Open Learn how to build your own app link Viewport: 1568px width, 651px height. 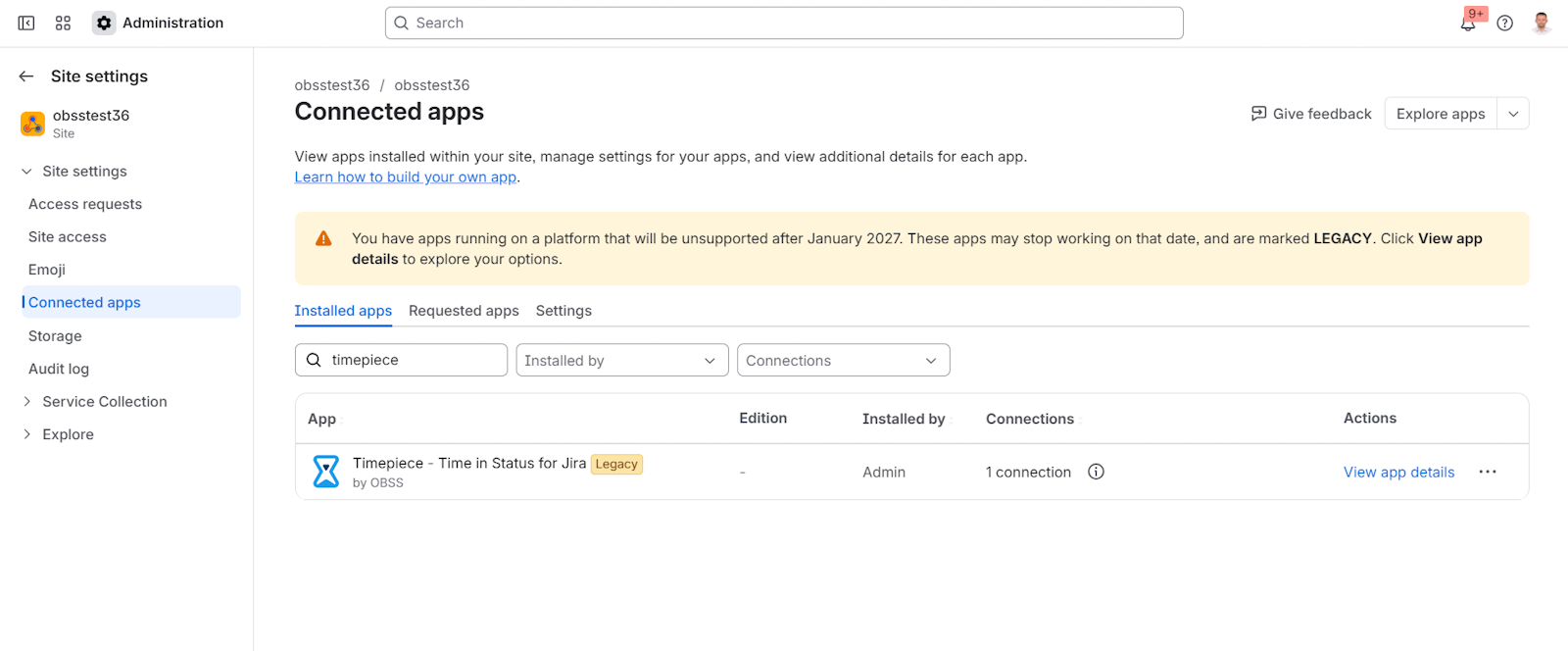click(x=406, y=177)
